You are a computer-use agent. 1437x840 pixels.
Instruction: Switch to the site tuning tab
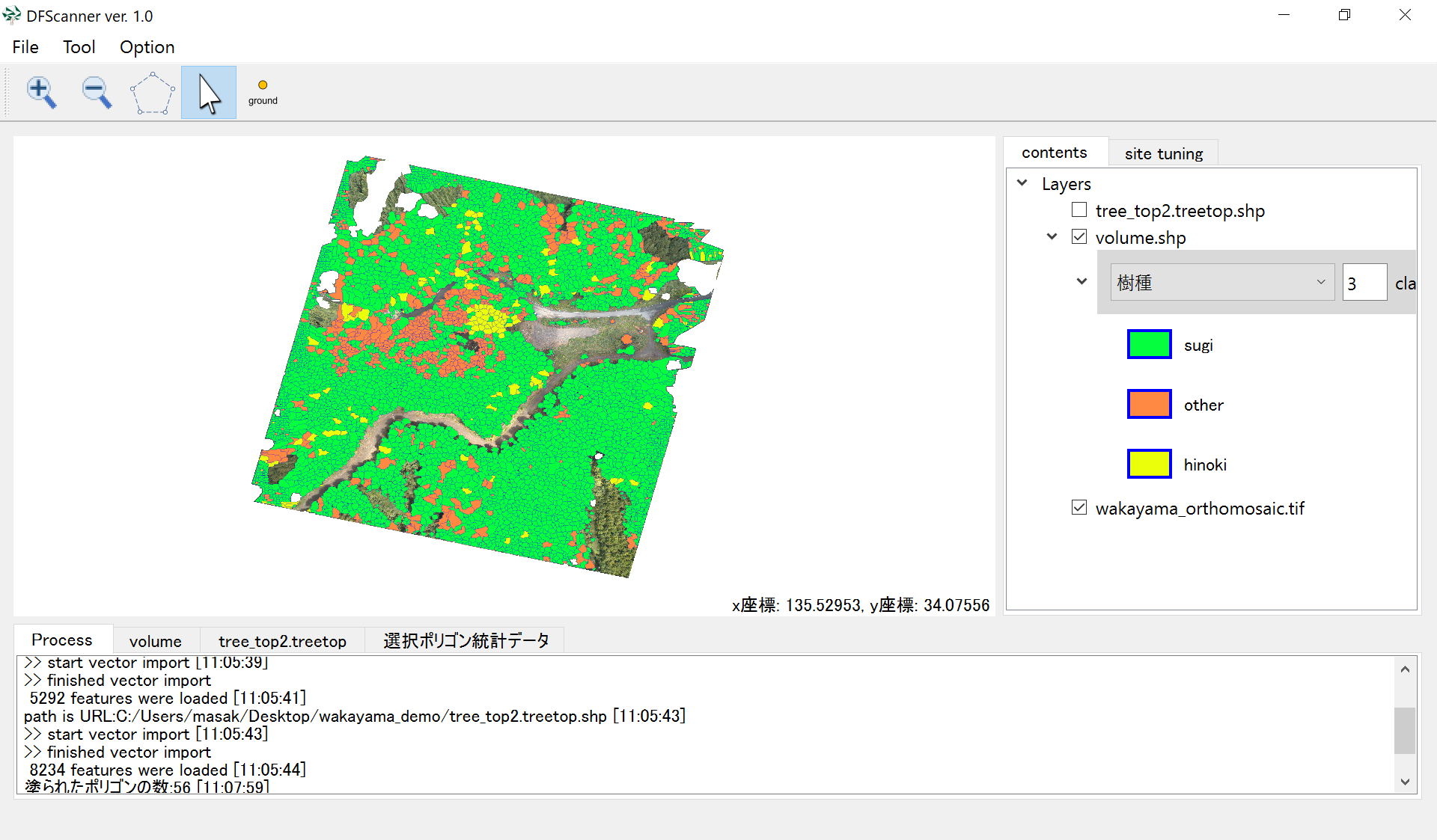(1163, 153)
